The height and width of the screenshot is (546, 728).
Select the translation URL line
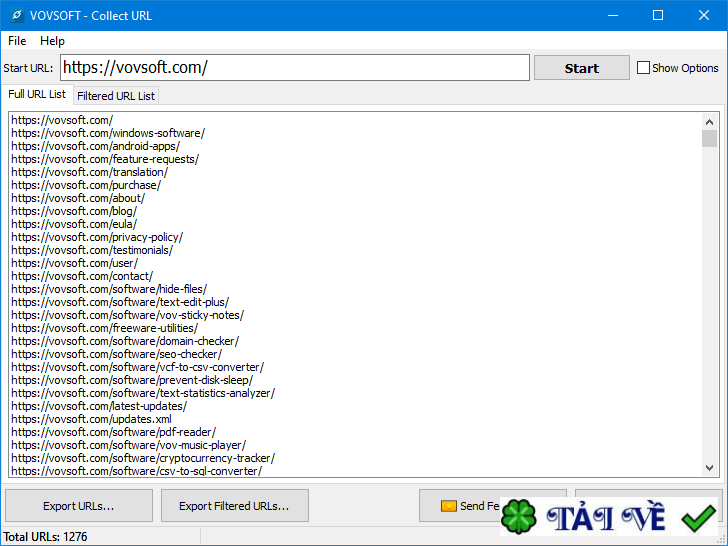tap(90, 172)
